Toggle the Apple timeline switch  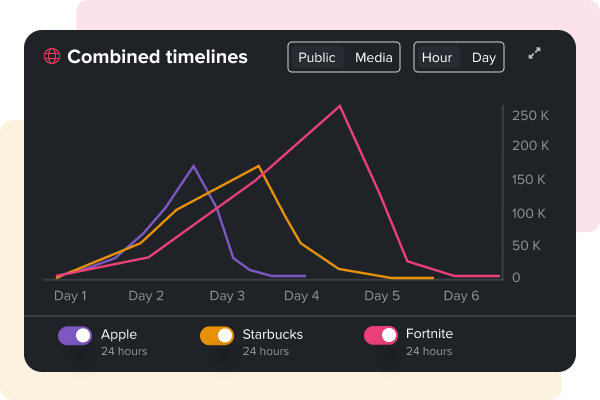(75, 336)
